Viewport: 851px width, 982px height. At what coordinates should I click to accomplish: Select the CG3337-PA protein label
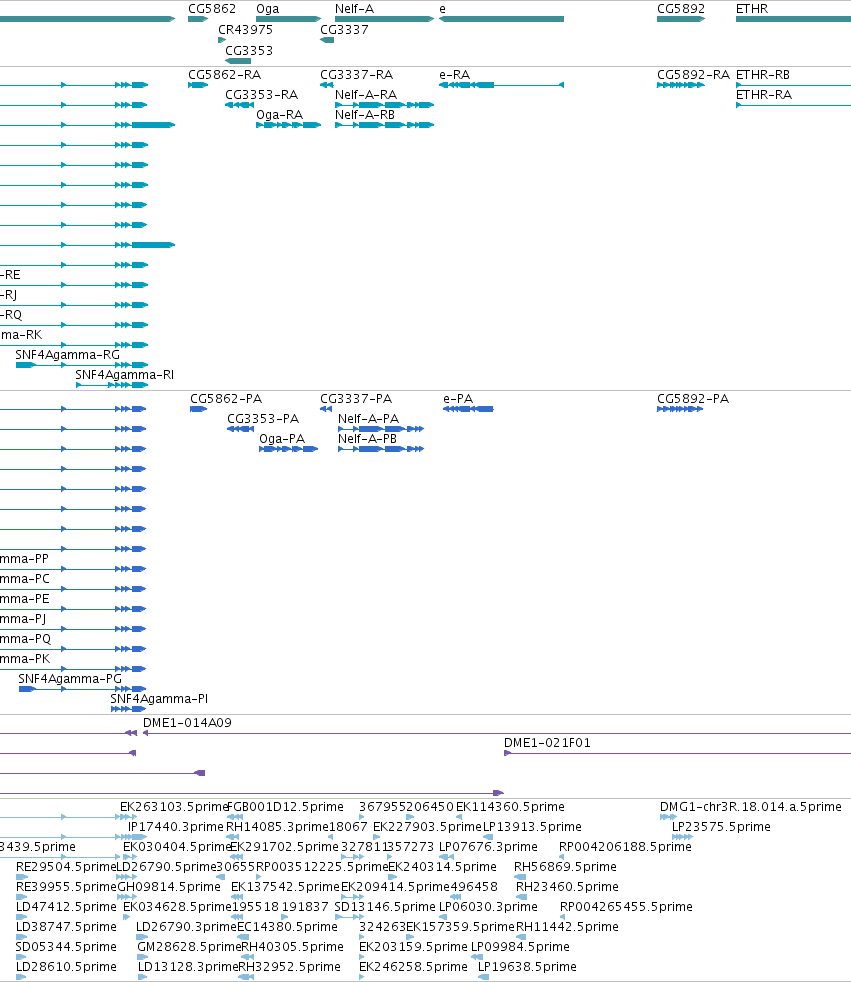pos(356,398)
